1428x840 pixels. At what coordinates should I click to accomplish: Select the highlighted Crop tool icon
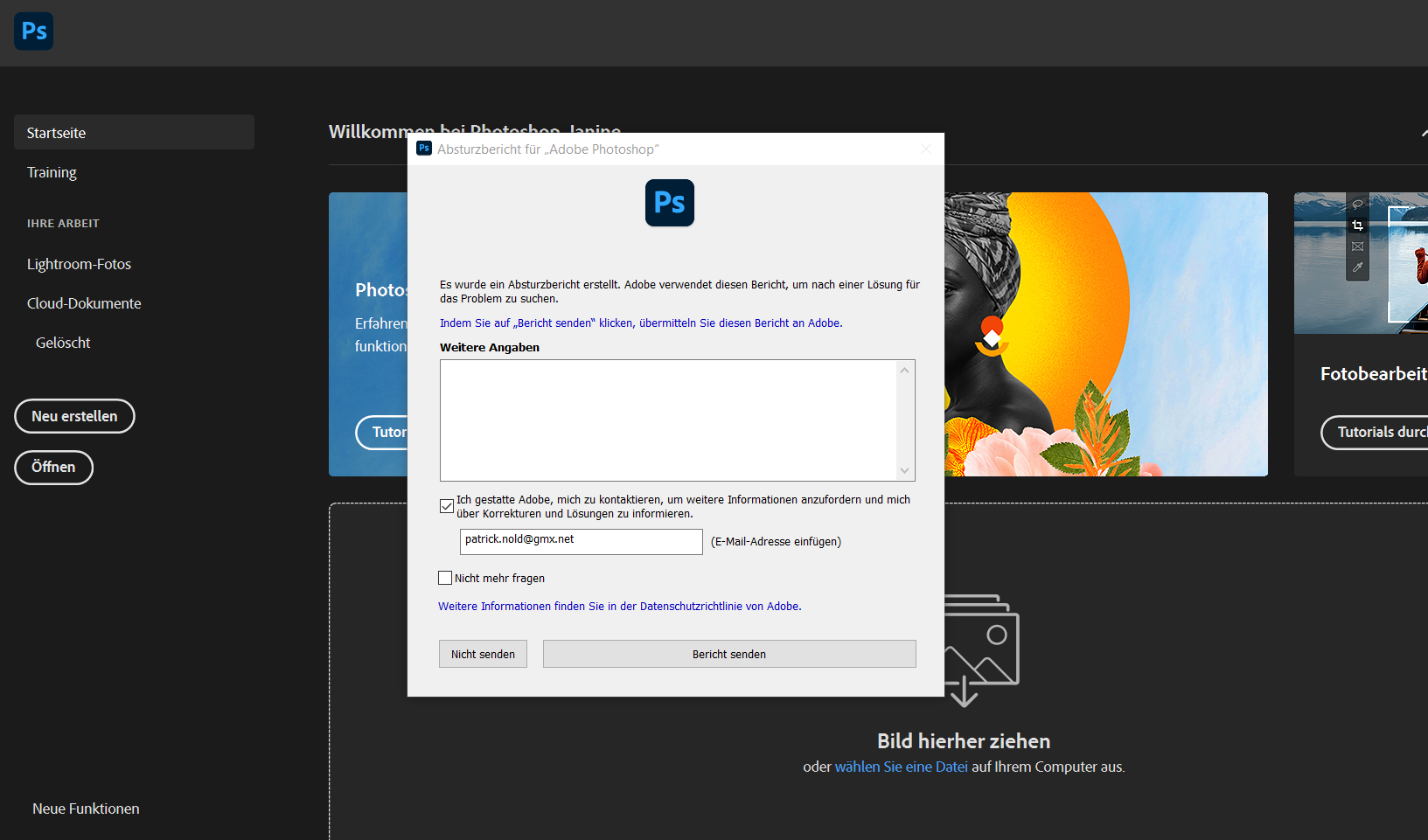pos(1357,226)
